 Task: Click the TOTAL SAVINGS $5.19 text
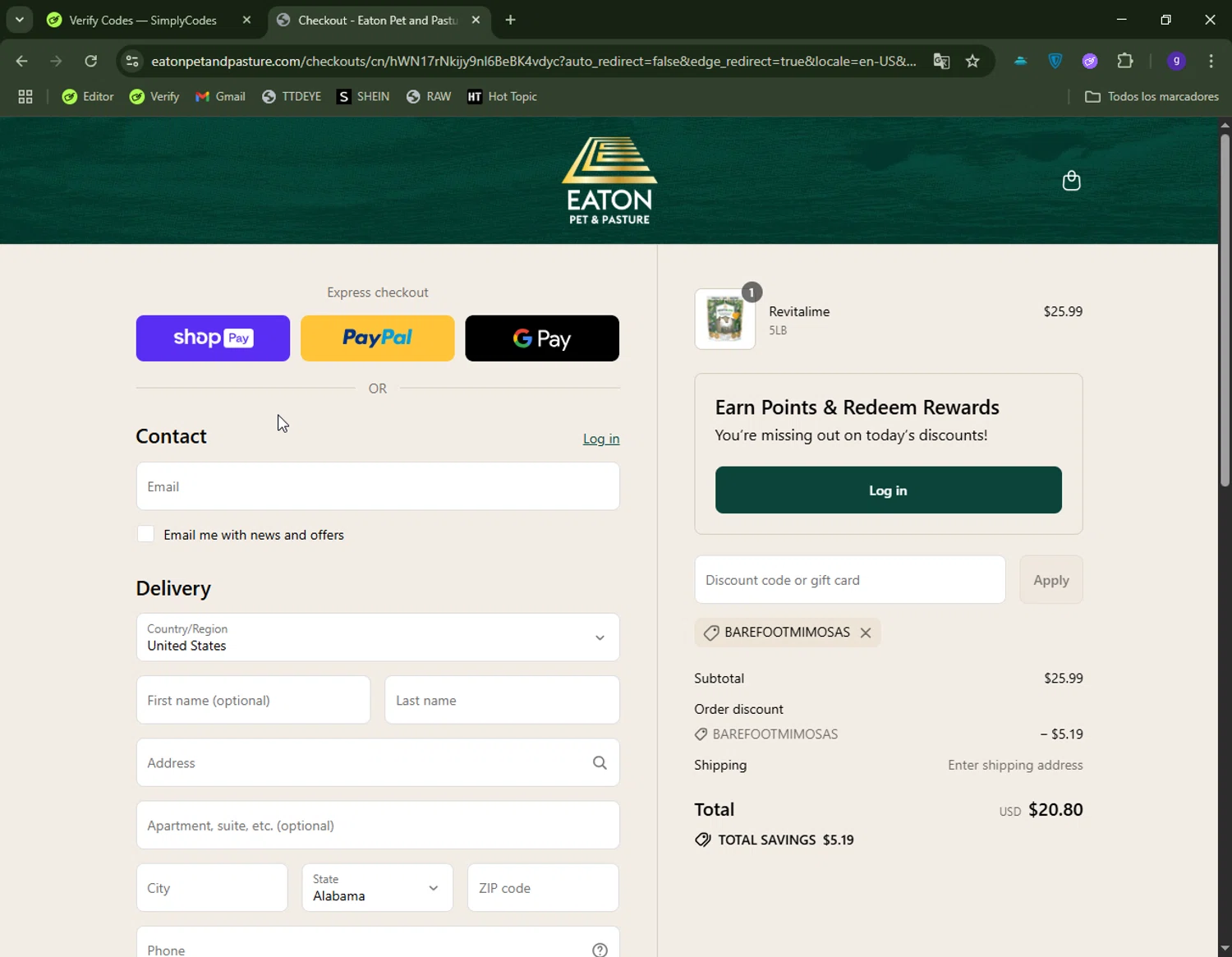point(786,840)
